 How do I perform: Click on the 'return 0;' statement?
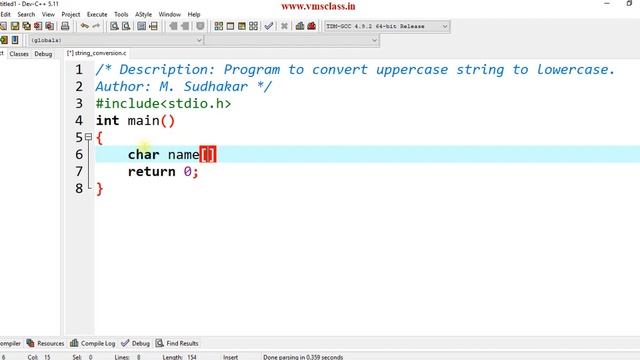tap(163, 171)
